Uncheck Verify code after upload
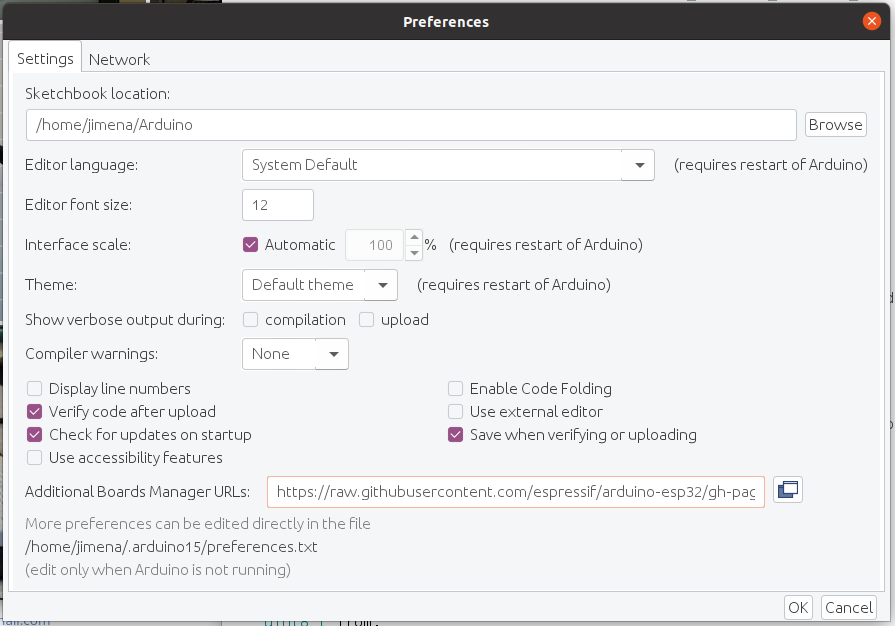 click(34, 411)
